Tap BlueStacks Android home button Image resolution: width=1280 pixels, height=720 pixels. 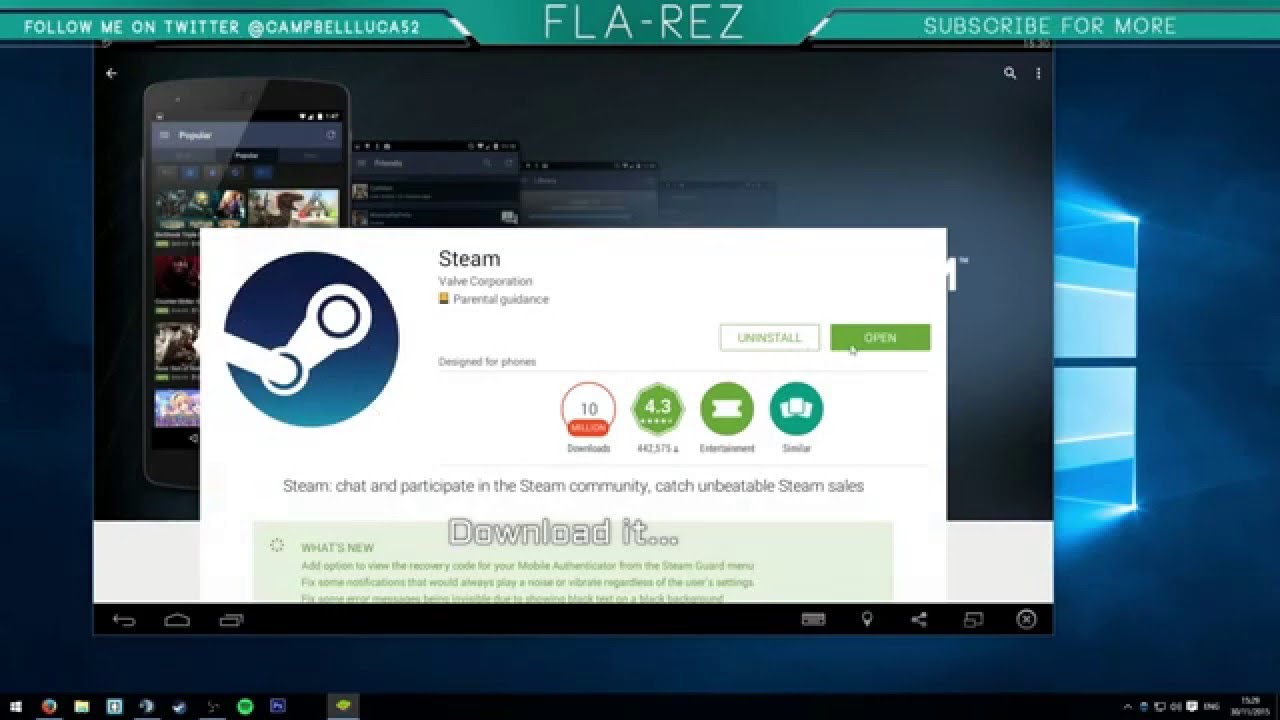click(x=177, y=620)
